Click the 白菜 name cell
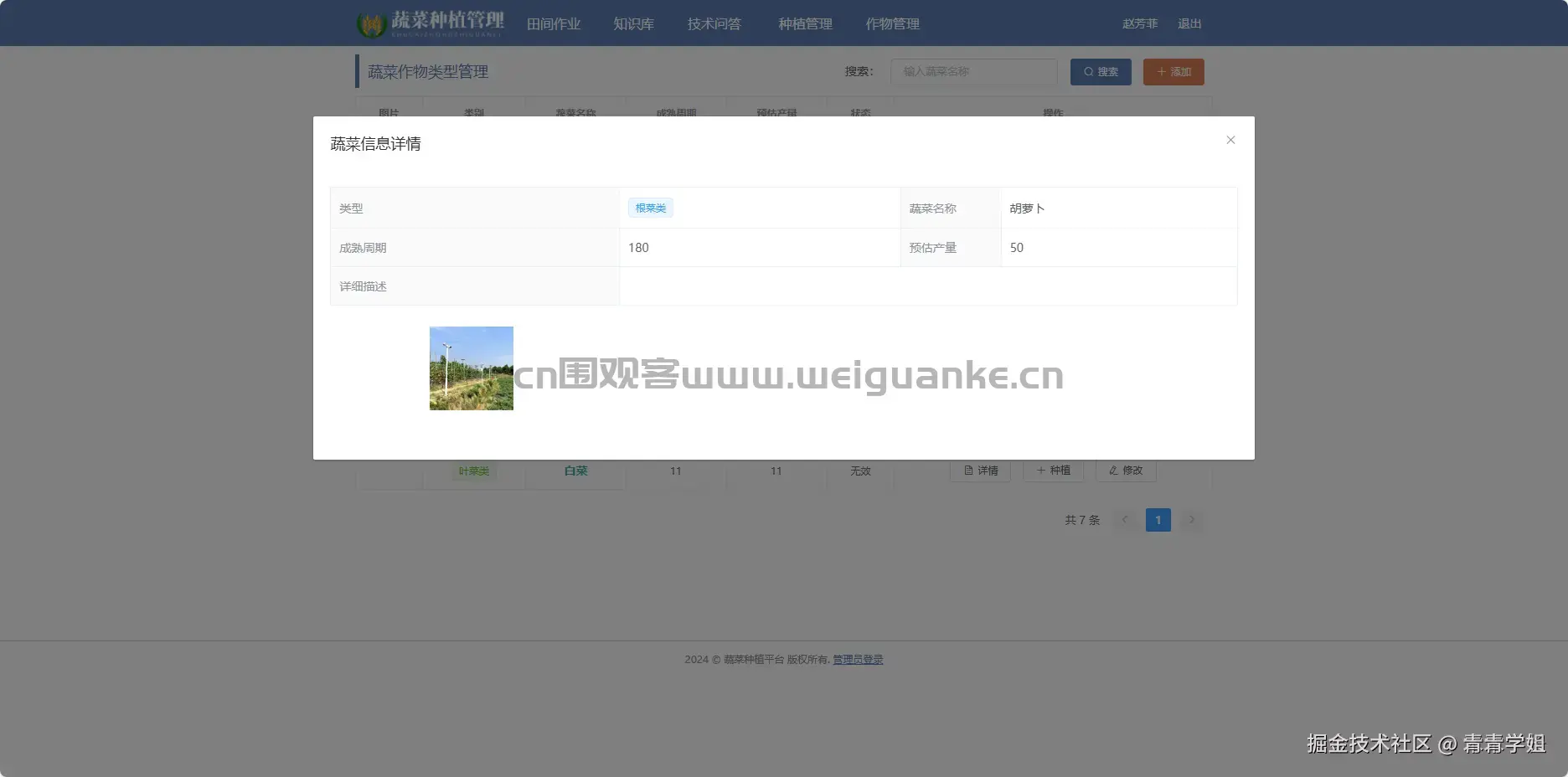 coord(575,471)
